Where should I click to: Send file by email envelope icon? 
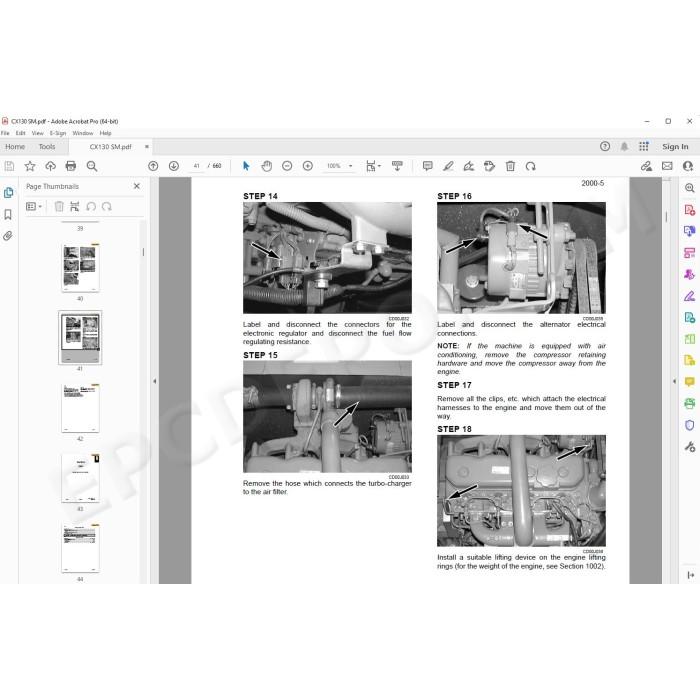coord(667,166)
